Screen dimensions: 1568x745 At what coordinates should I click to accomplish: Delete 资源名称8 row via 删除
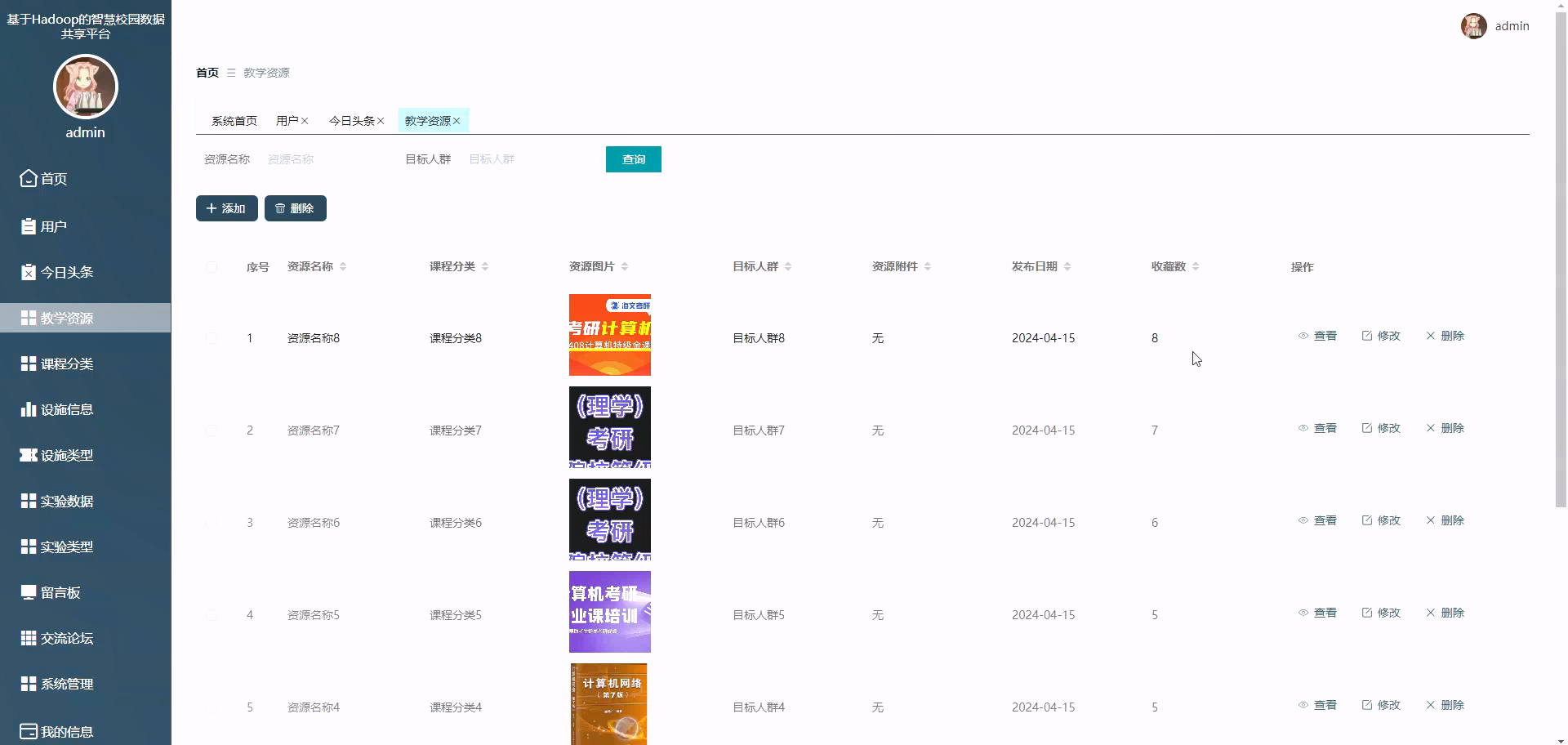(1445, 336)
